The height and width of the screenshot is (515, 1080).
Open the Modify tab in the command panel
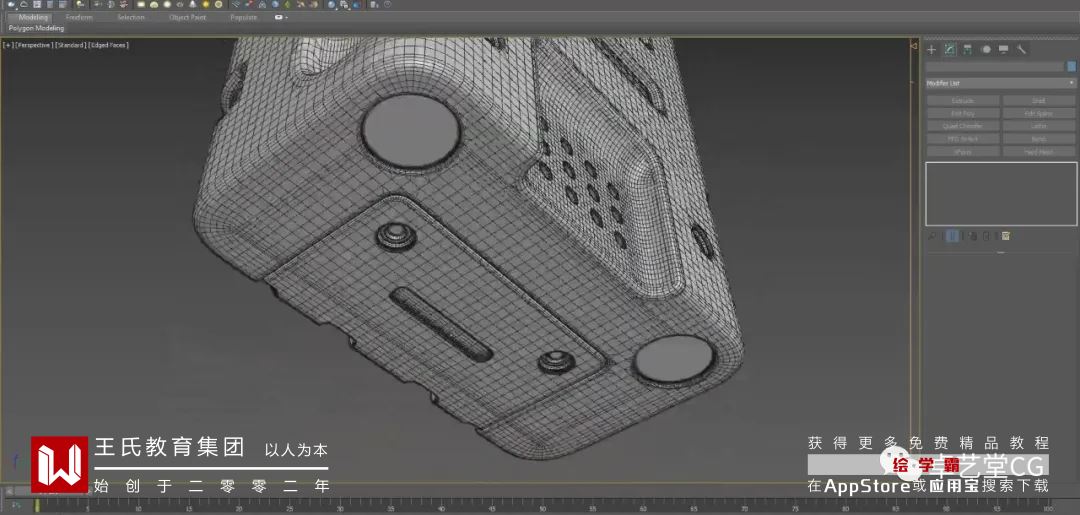[950, 50]
